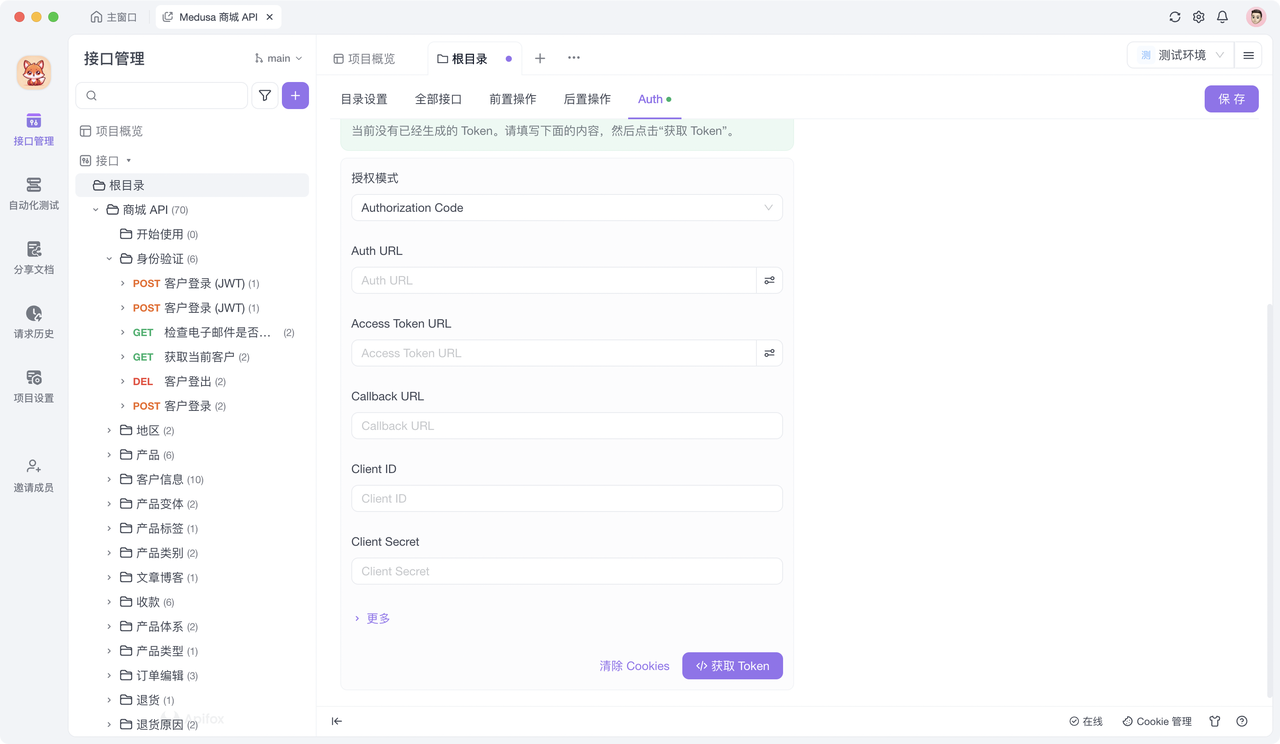Expand the 地区 folder

pyautogui.click(x=110, y=431)
